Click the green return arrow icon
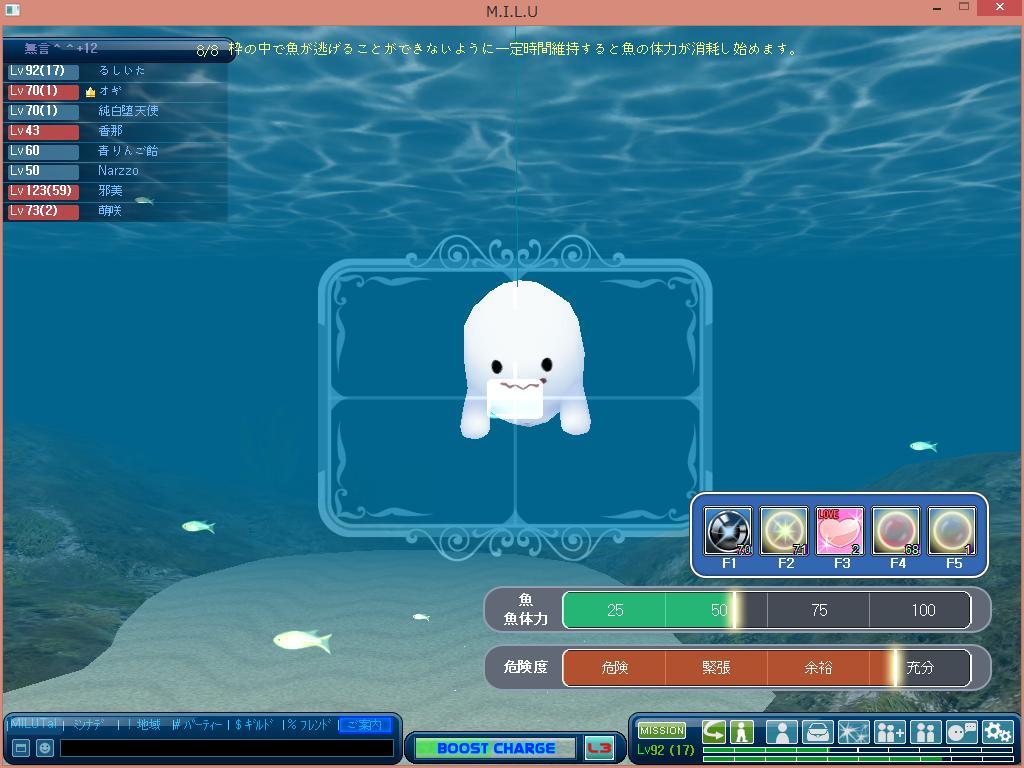The width and height of the screenshot is (1024, 768). (714, 732)
